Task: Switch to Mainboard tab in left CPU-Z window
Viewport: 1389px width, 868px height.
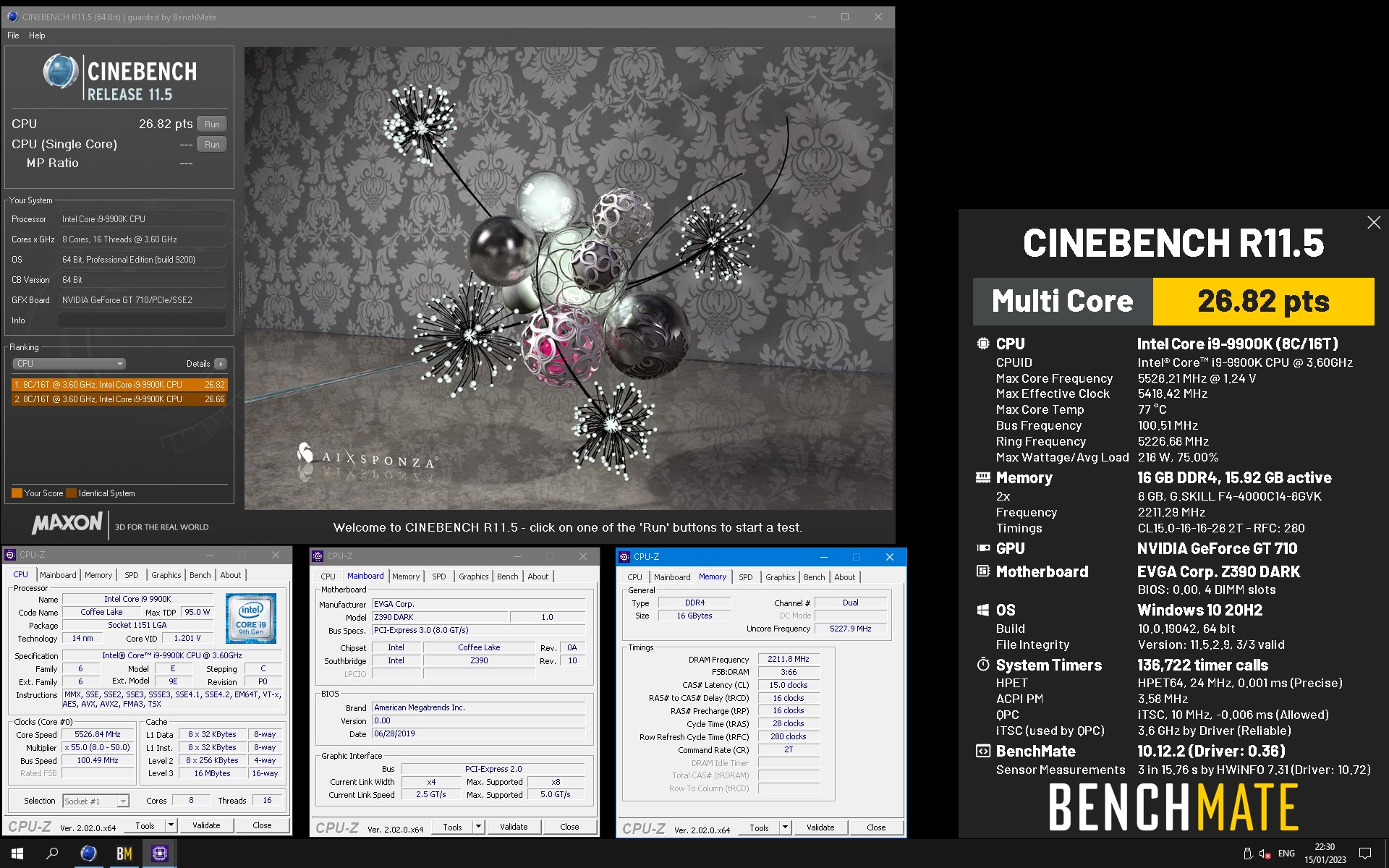Action: pos(58,575)
